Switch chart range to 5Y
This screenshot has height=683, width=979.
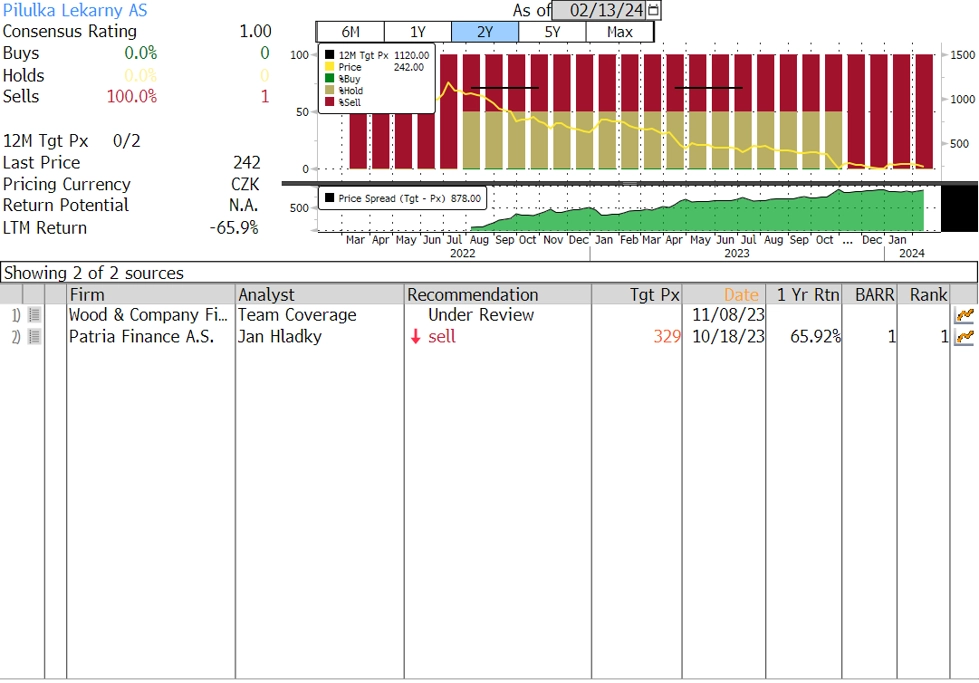[553, 32]
